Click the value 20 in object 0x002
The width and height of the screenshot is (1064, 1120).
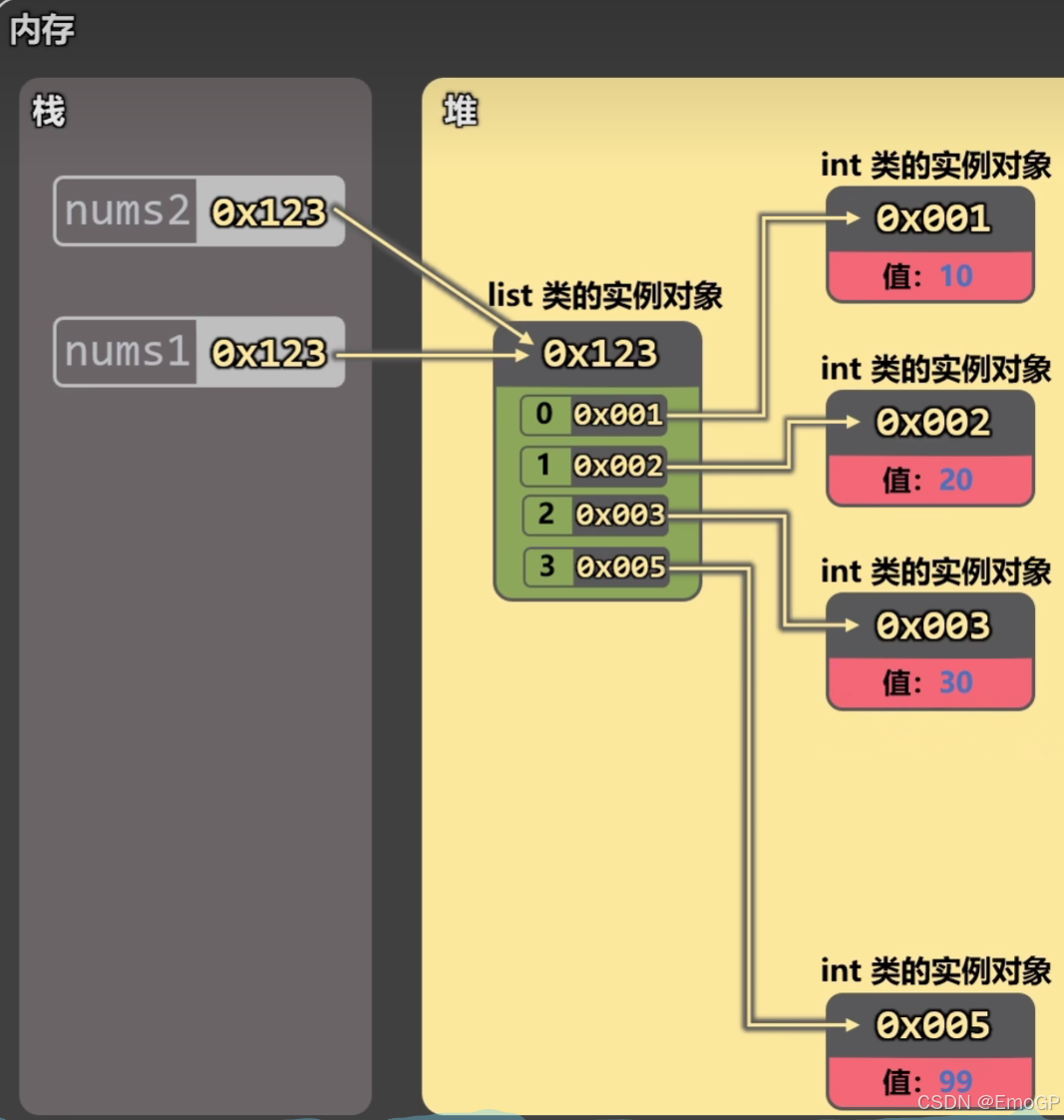tap(956, 480)
